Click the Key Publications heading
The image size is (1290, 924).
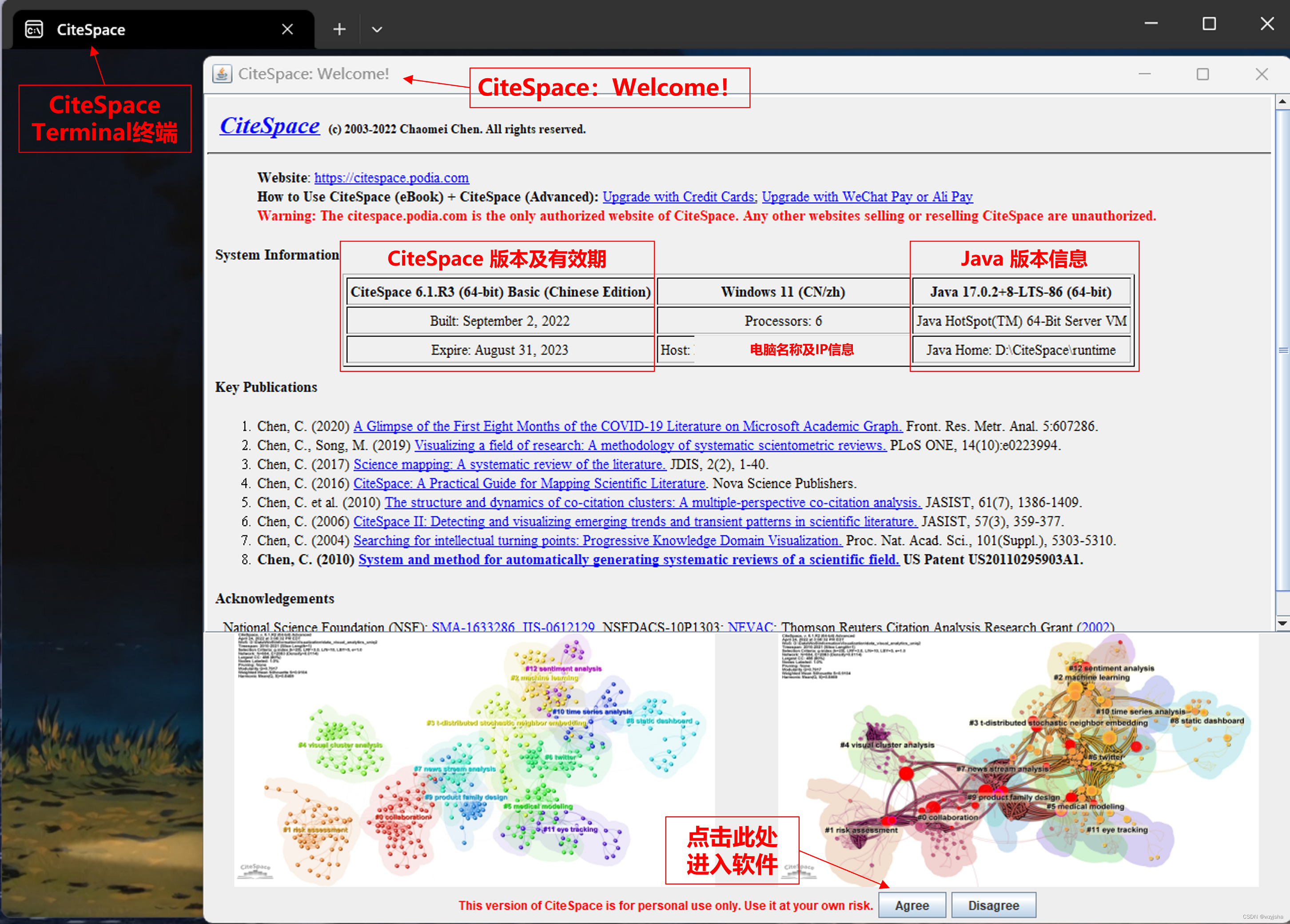266,387
